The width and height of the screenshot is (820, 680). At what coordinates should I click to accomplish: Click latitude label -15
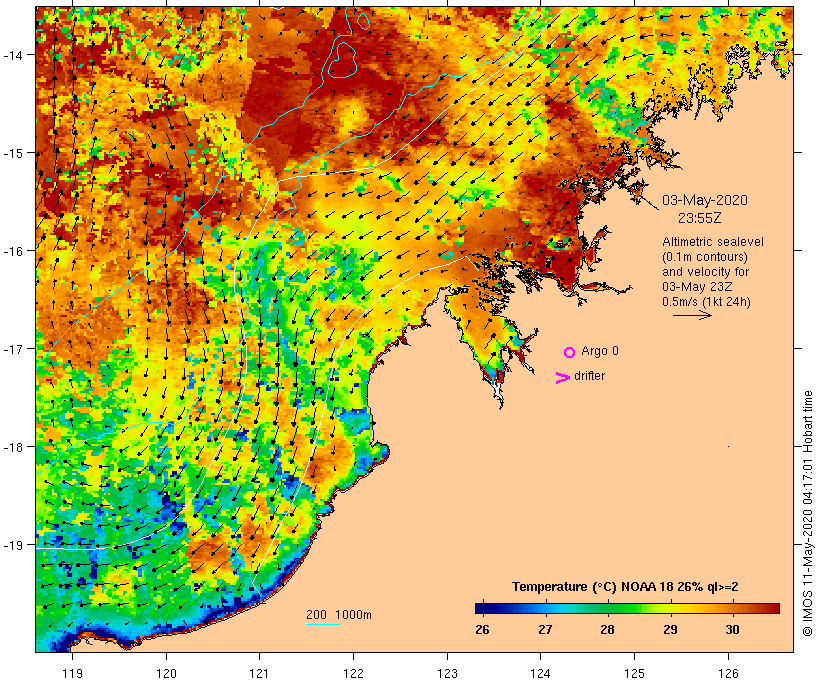pos(12,153)
